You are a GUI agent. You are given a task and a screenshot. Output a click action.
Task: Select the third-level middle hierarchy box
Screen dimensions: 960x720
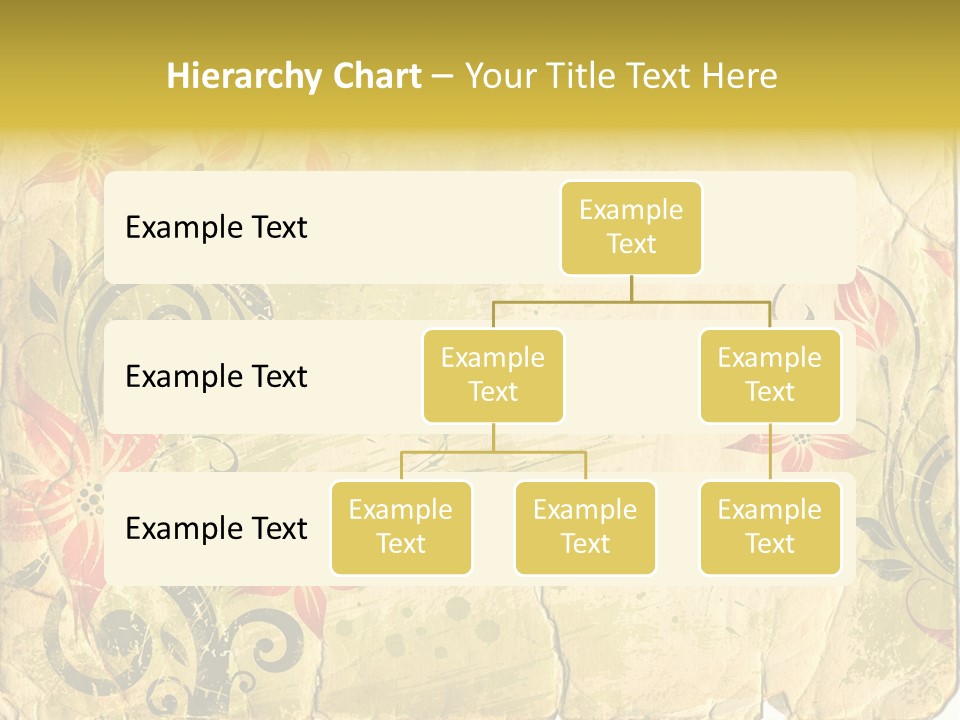coord(585,528)
